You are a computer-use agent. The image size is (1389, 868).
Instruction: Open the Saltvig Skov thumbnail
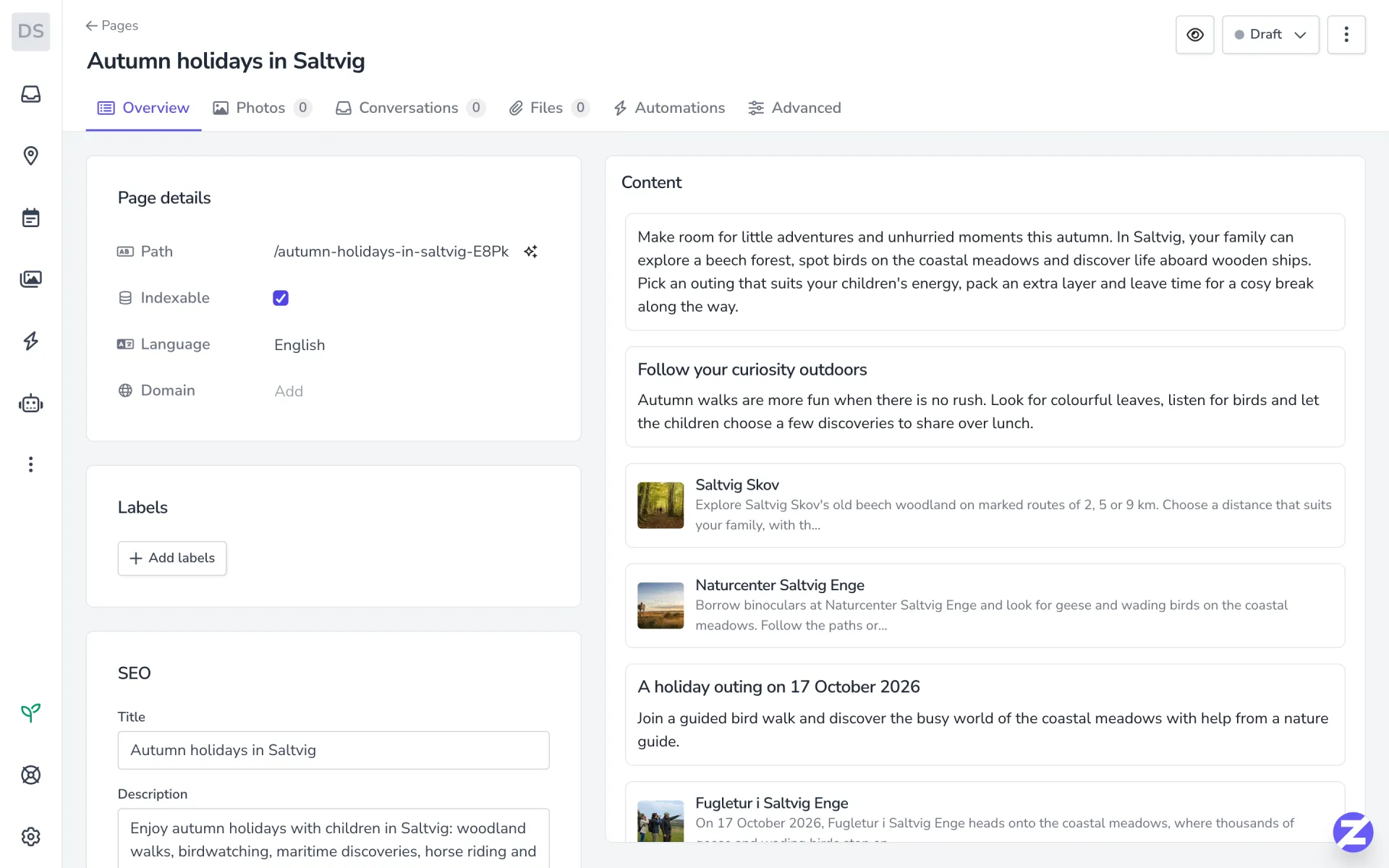click(x=660, y=506)
